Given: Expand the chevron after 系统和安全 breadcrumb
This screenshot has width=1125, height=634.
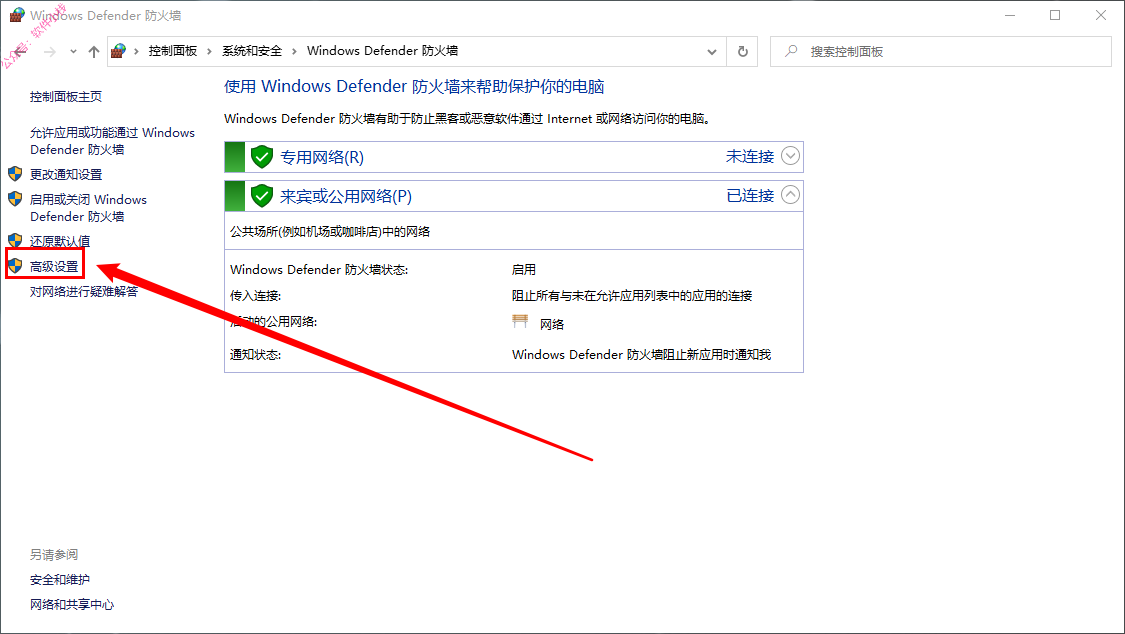Looking at the screenshot, I should 294,52.
